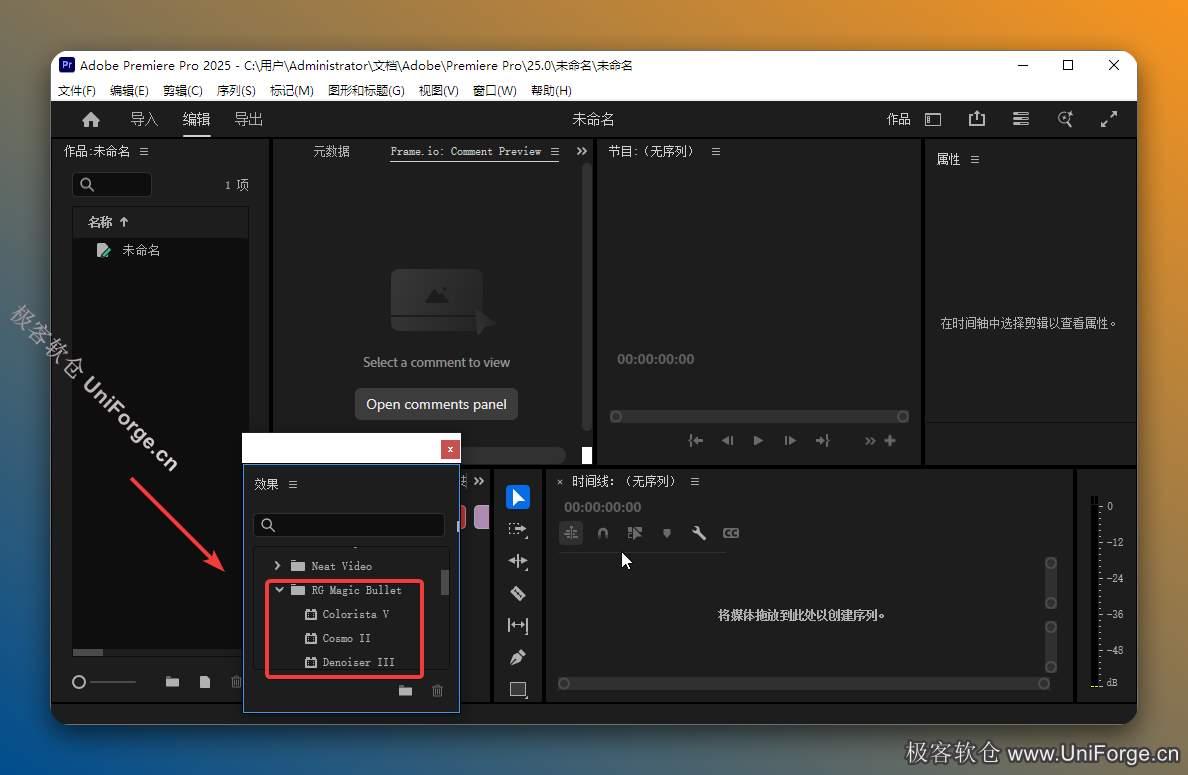The image size is (1188, 775).
Task: Select the Track Select Forward tool
Action: pos(517,530)
